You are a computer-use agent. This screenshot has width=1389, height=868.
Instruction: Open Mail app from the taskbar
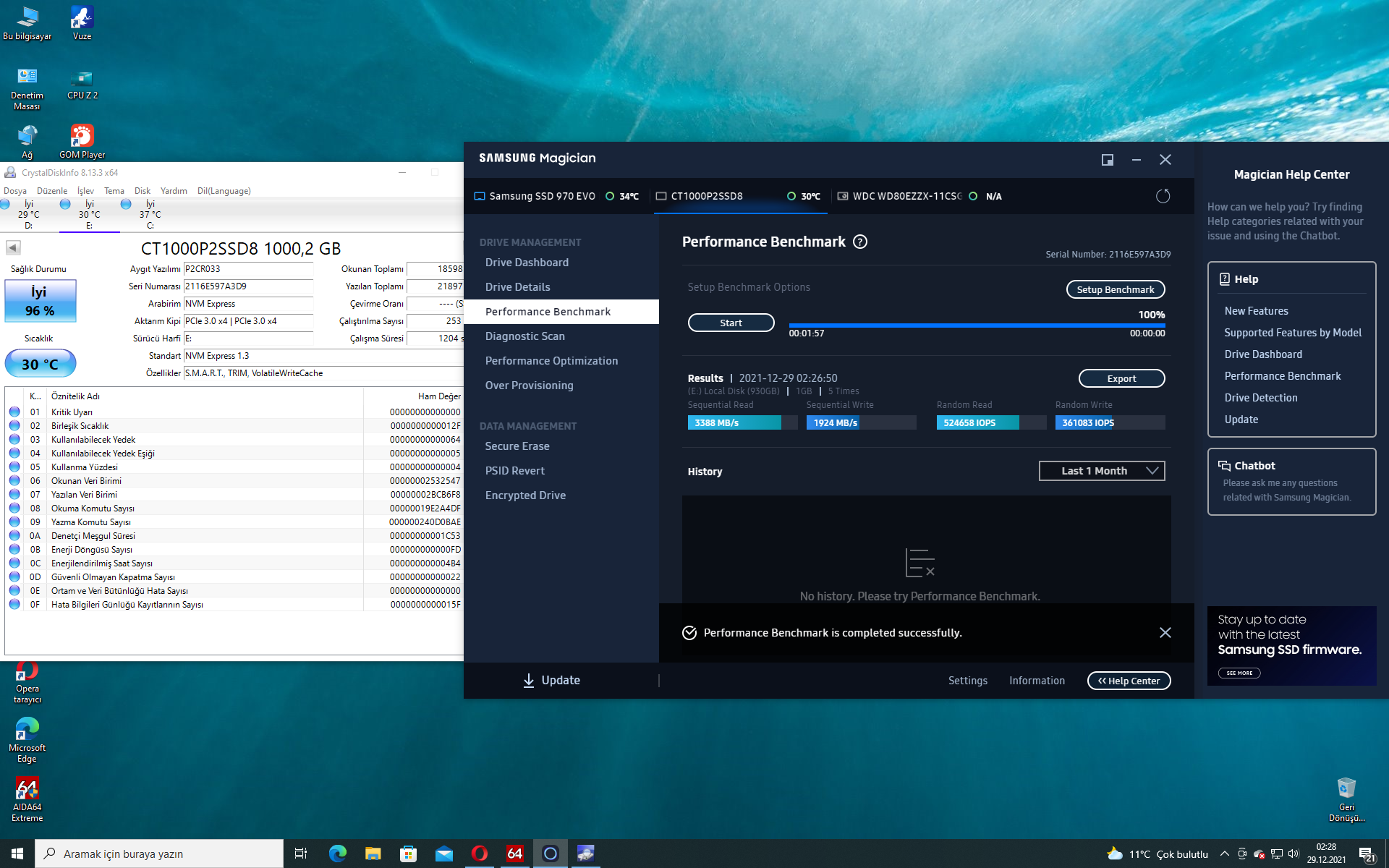tap(443, 854)
